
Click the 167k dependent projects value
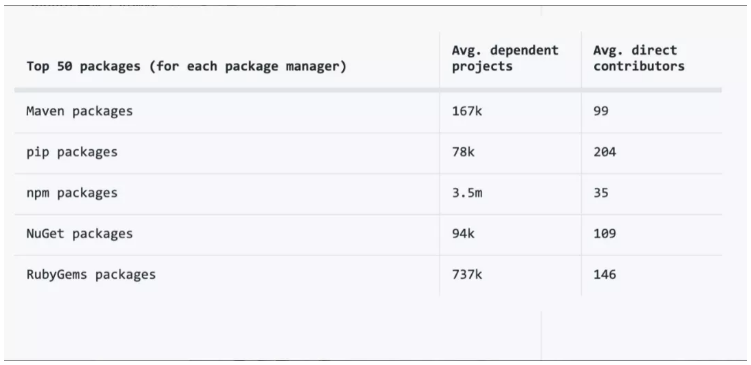pyautogui.click(x=467, y=111)
